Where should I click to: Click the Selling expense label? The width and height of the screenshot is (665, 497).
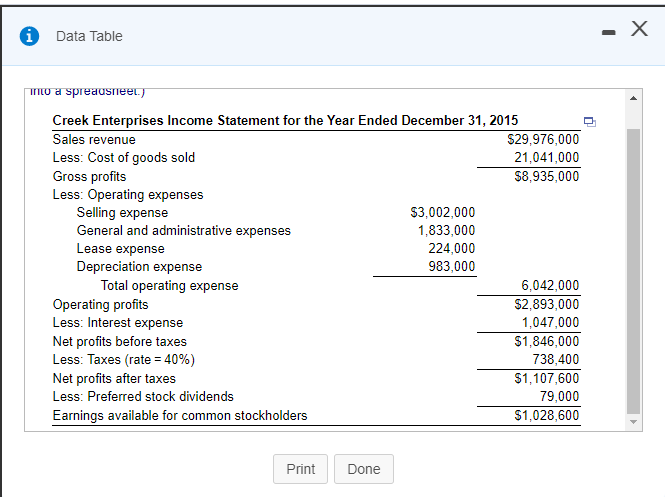pyautogui.click(x=122, y=212)
